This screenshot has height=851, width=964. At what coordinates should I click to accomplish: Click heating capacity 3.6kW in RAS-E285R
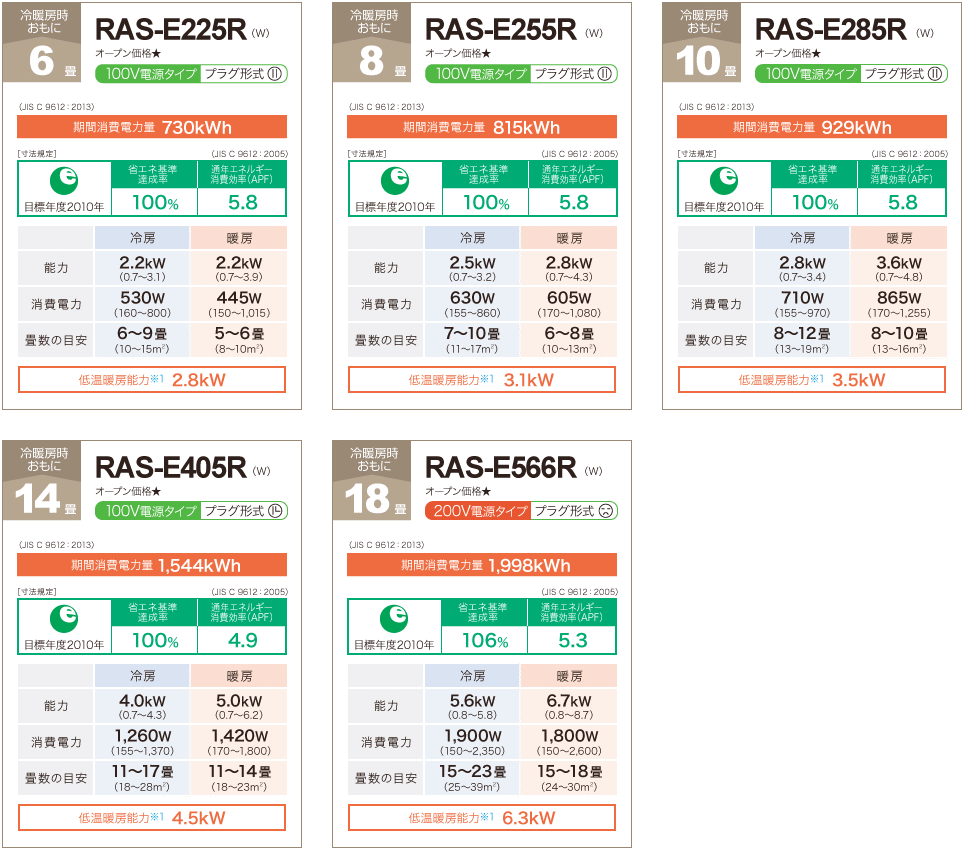tap(899, 263)
